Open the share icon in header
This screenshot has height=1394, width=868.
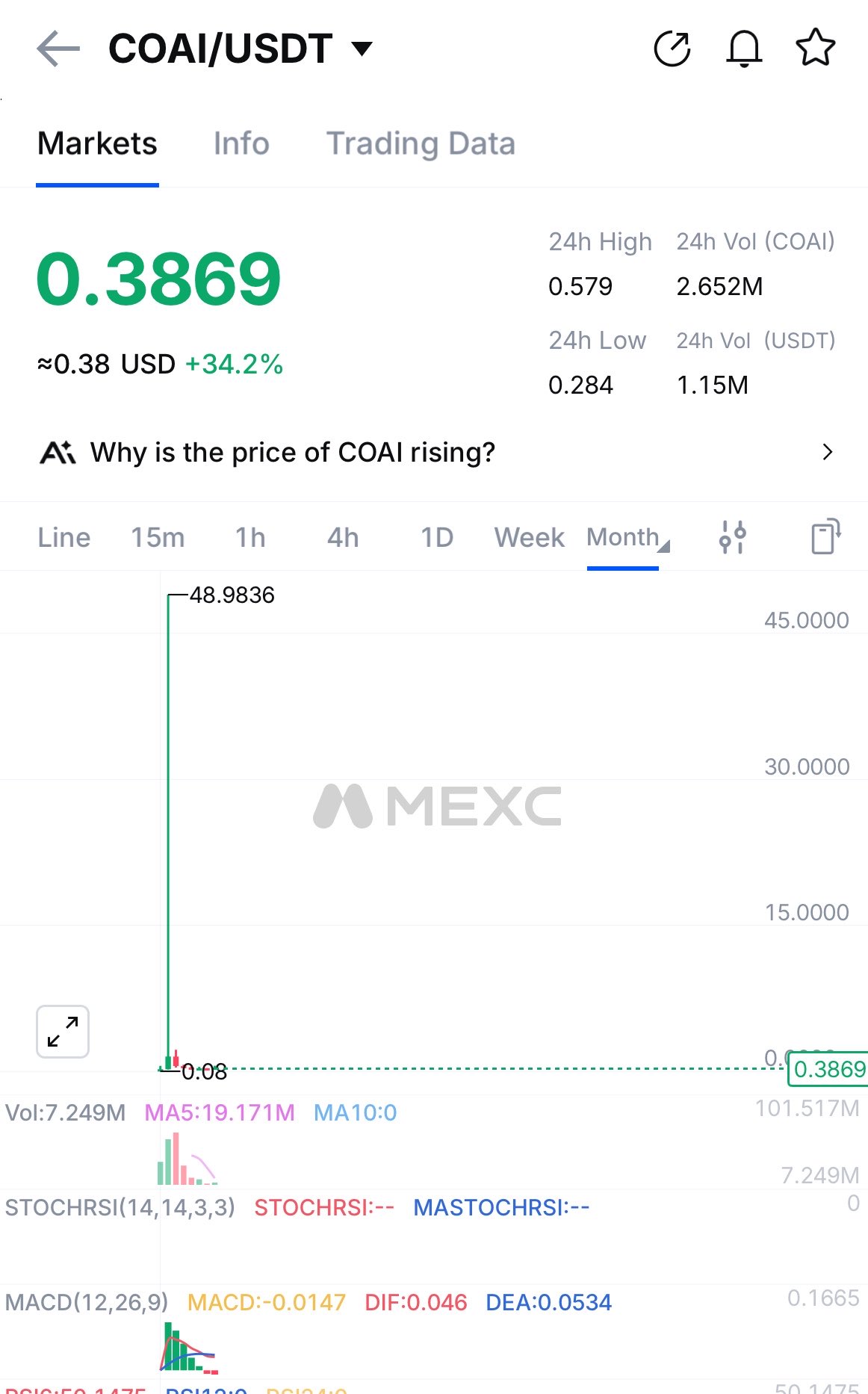coord(672,49)
